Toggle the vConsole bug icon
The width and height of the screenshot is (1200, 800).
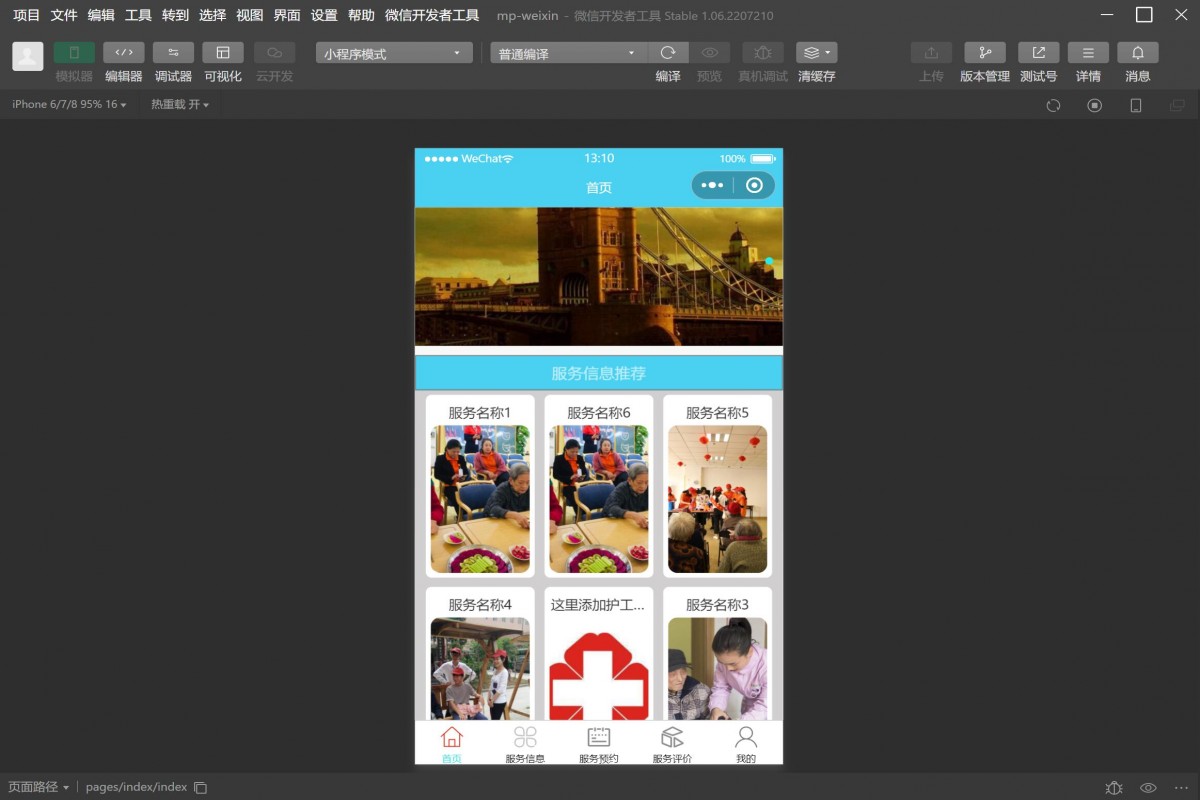(x=1113, y=787)
